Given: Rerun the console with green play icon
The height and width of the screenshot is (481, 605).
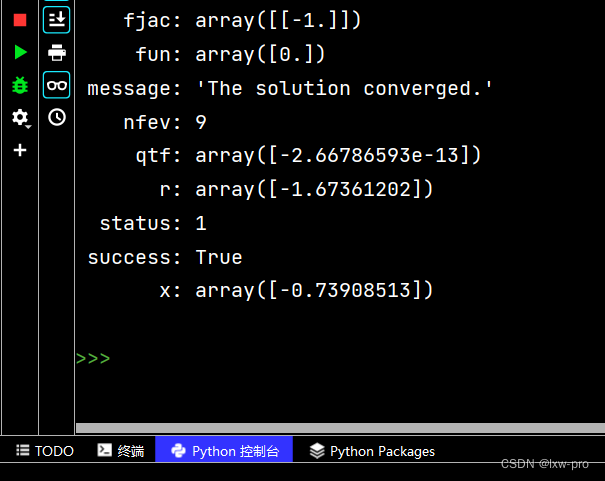Looking at the screenshot, I should click(20, 52).
